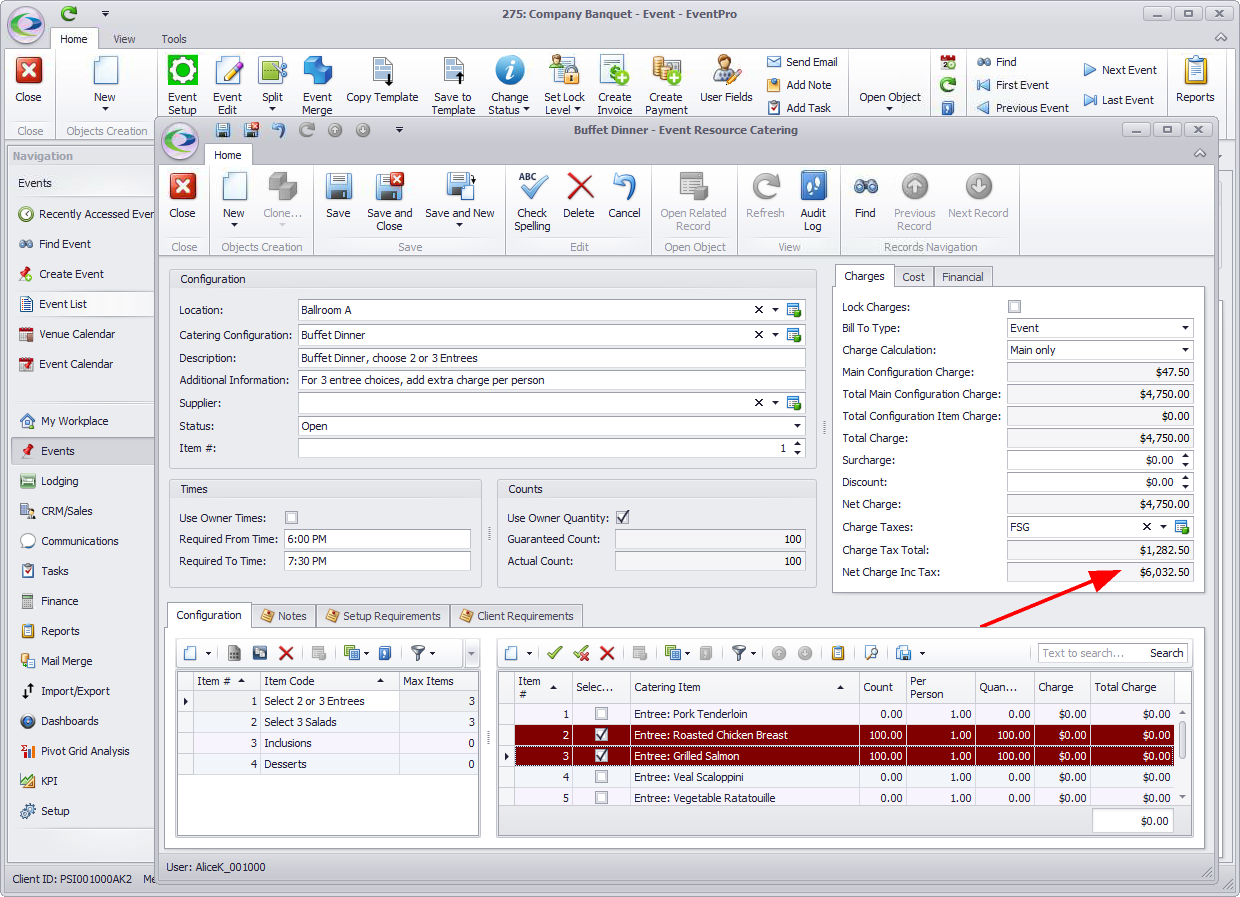Click the Search button in catering items grid
The height and width of the screenshot is (897, 1240).
tap(1166, 653)
